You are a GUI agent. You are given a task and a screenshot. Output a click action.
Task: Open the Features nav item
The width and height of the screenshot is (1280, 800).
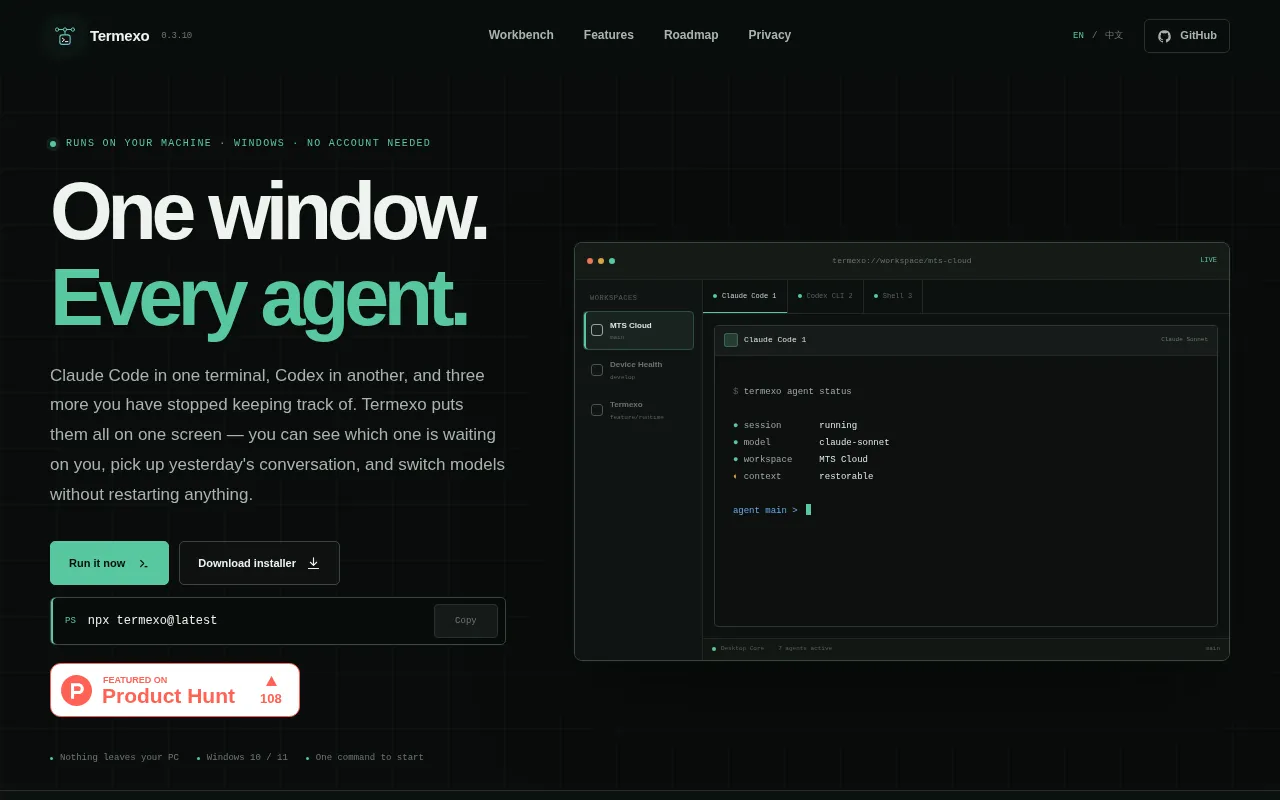click(609, 35)
